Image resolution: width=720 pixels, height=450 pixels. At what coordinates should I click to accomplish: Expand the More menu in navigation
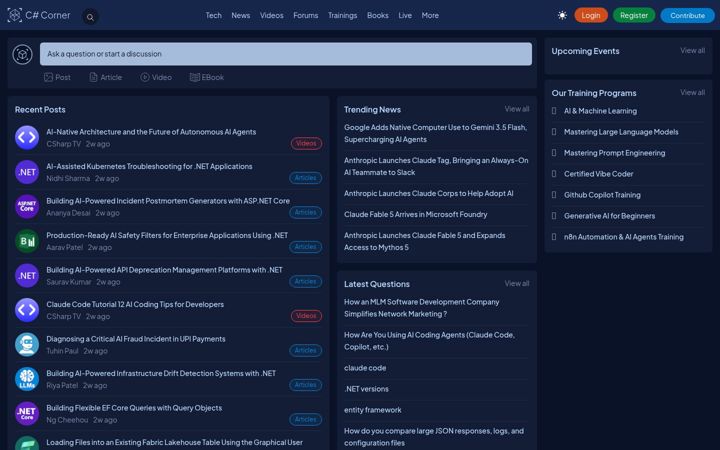(x=430, y=15)
